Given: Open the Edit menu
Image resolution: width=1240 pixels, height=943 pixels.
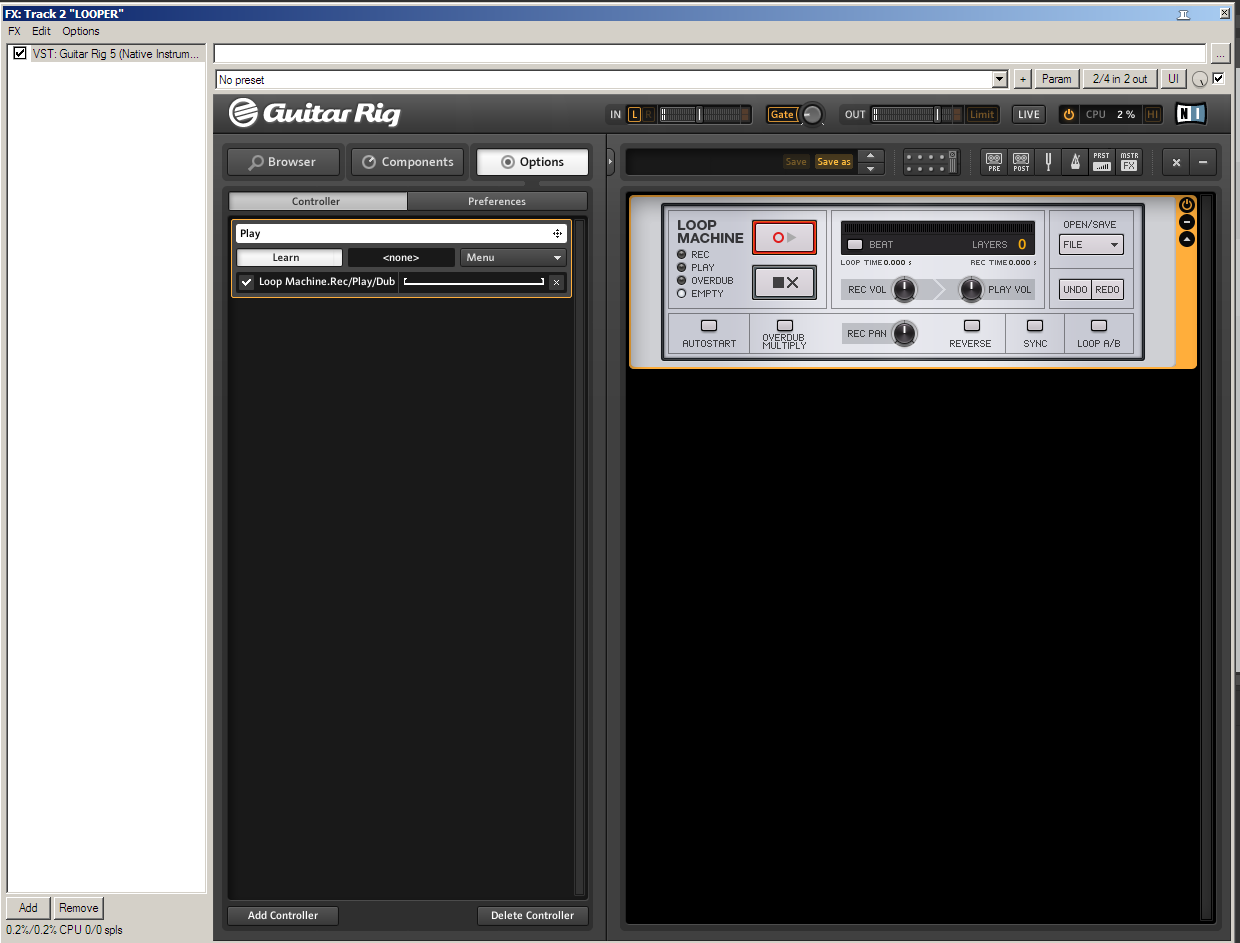Looking at the screenshot, I should [41, 31].
